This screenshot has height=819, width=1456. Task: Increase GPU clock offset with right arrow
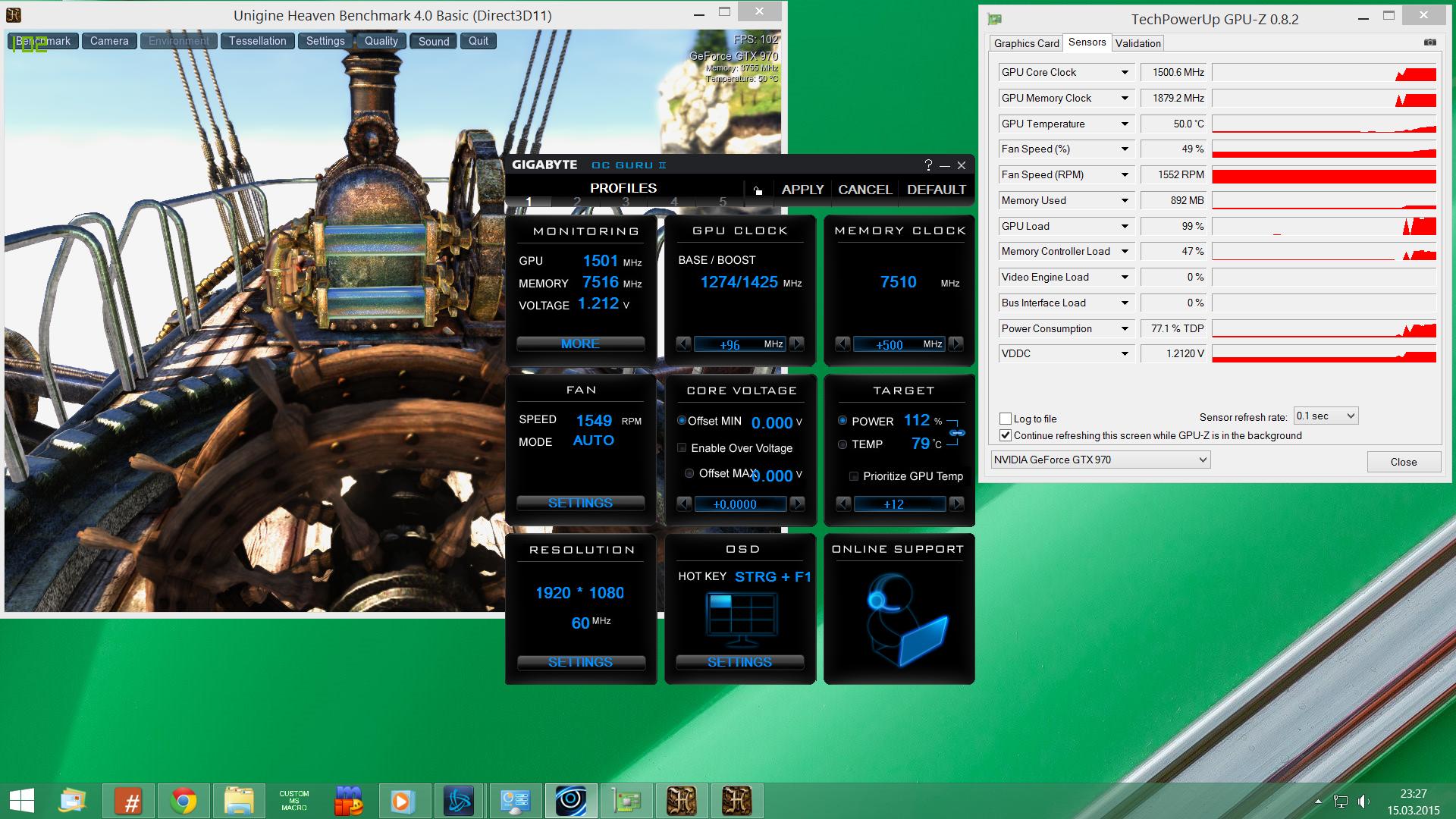[796, 344]
